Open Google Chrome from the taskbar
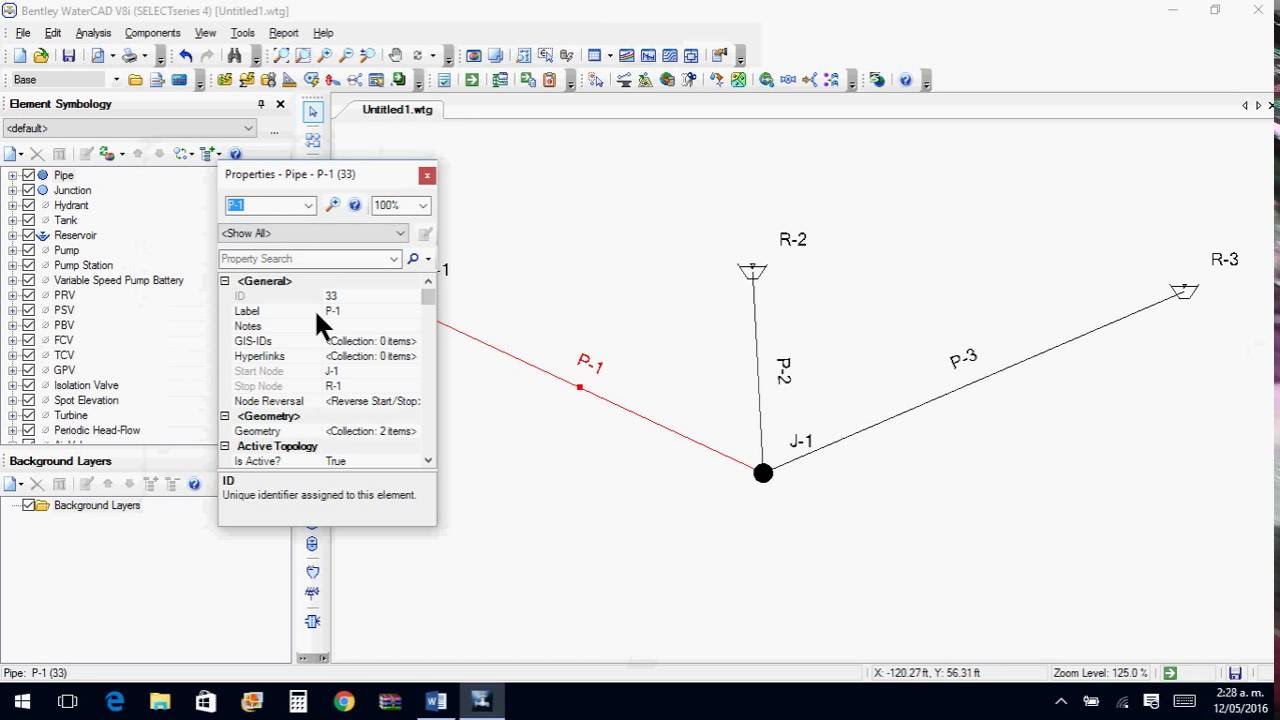The image size is (1280, 720). 344,701
